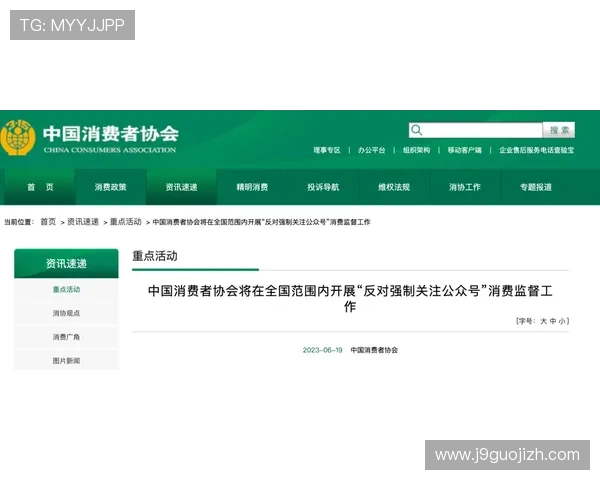Click 重点活动 in the breadcrumb trail
The image size is (600, 480).
(x=126, y=222)
